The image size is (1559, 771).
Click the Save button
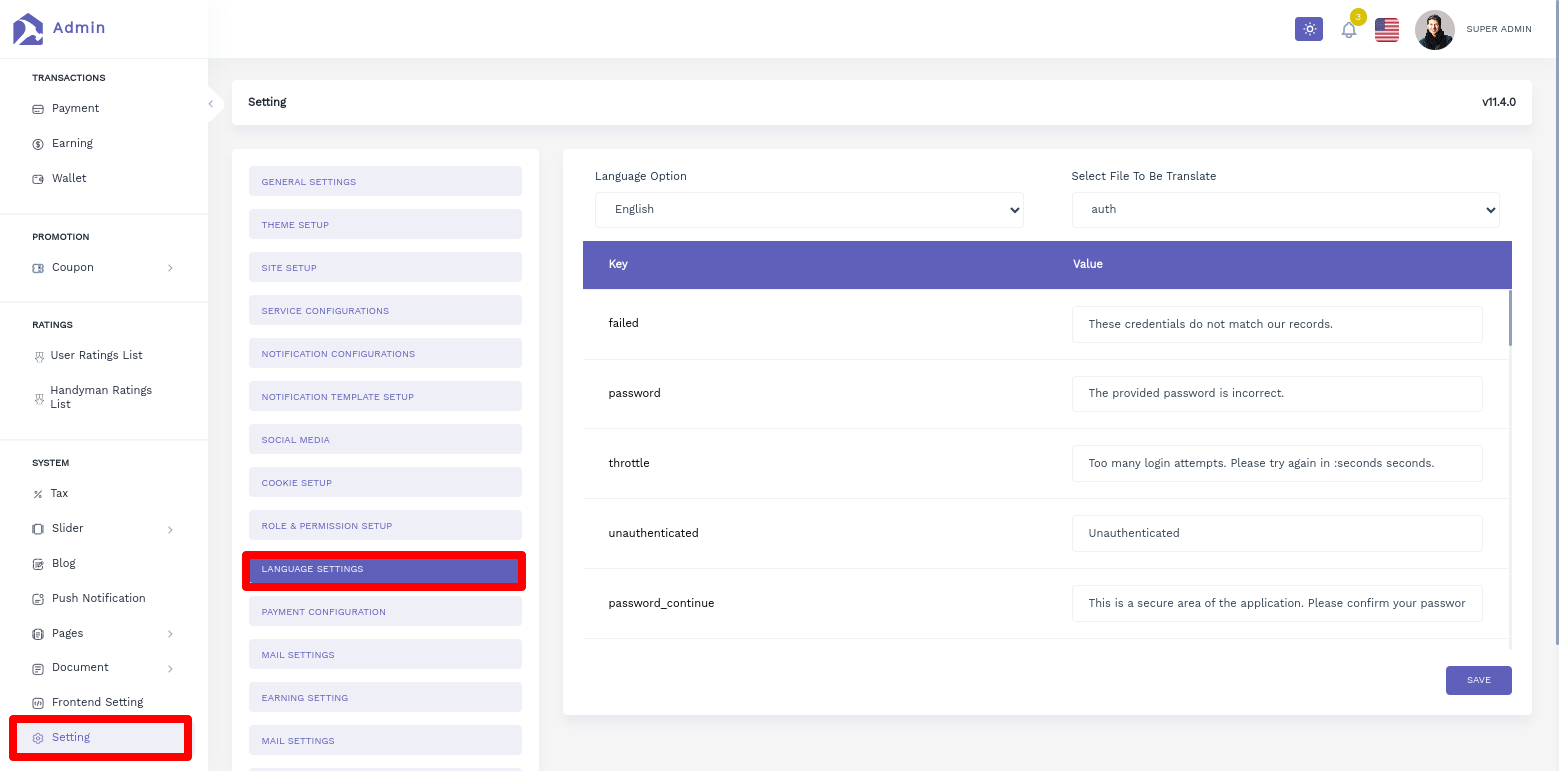(x=1478, y=680)
